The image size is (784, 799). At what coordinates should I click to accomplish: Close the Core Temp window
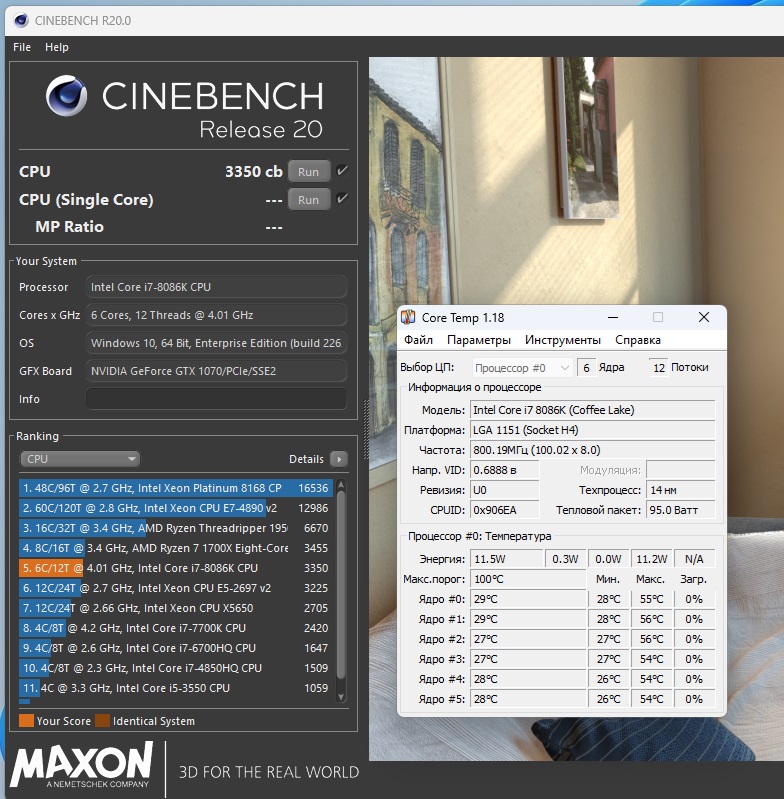click(704, 317)
